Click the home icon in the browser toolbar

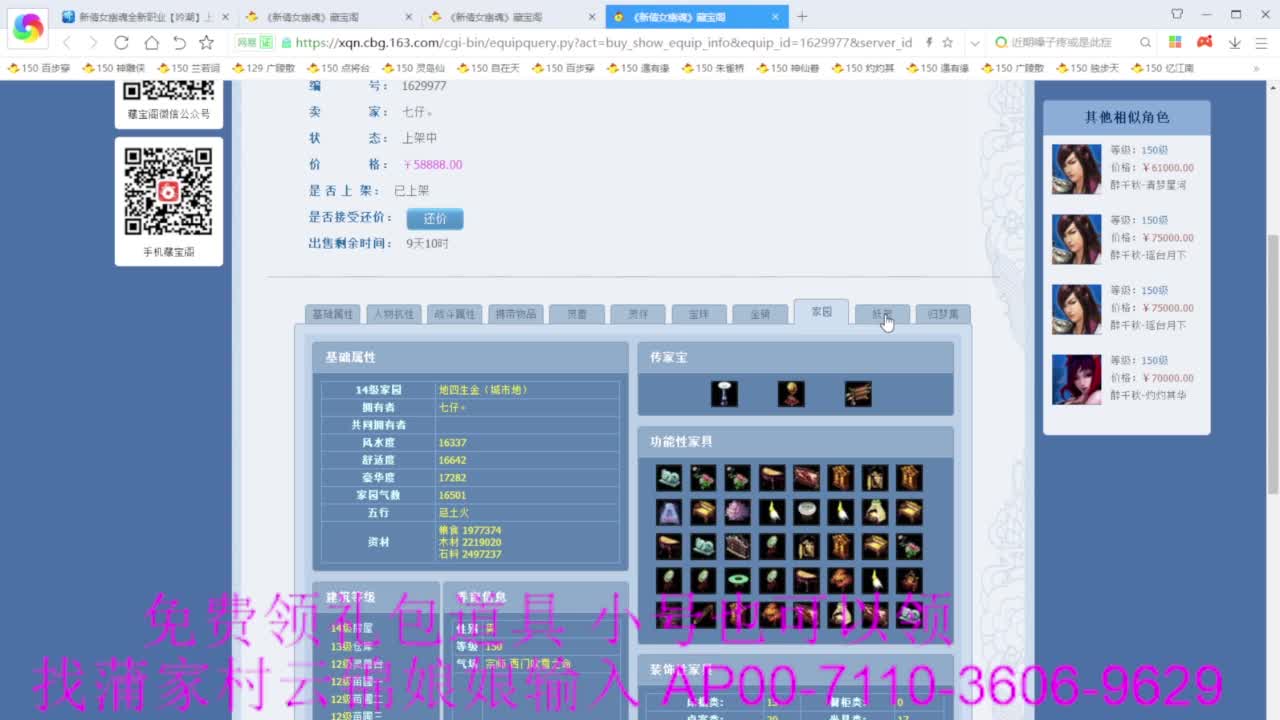click(150, 45)
